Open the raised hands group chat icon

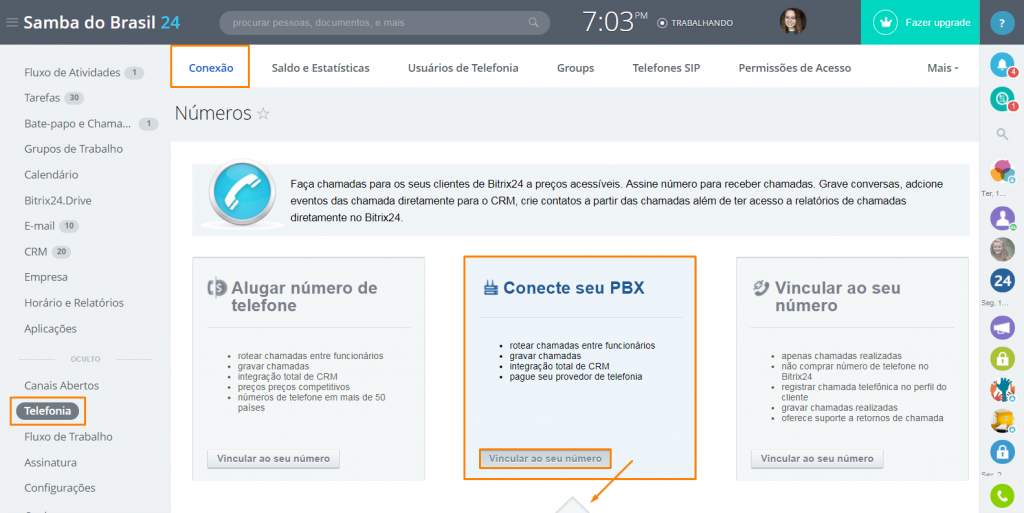click(1002, 390)
